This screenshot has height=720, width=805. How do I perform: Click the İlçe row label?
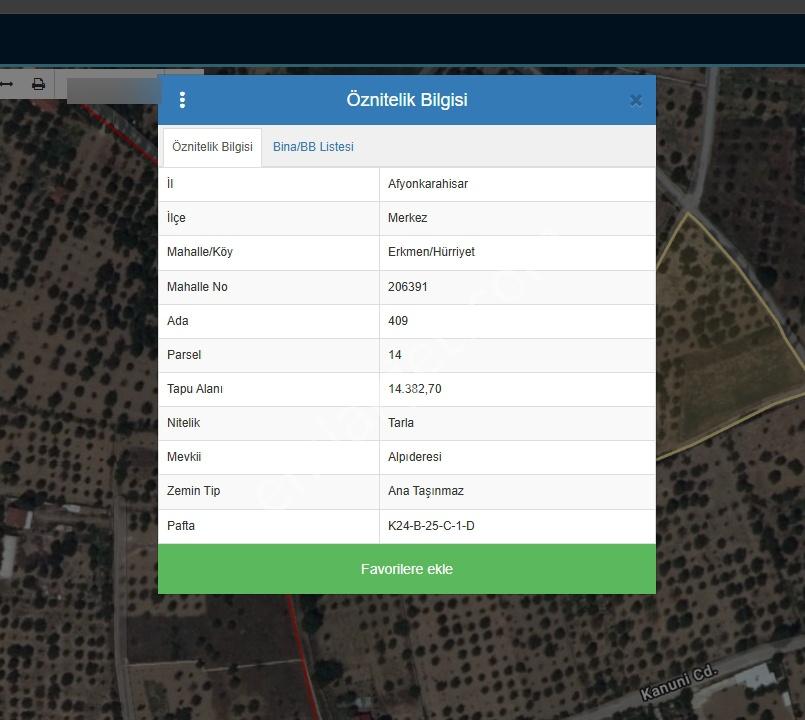pos(176,218)
